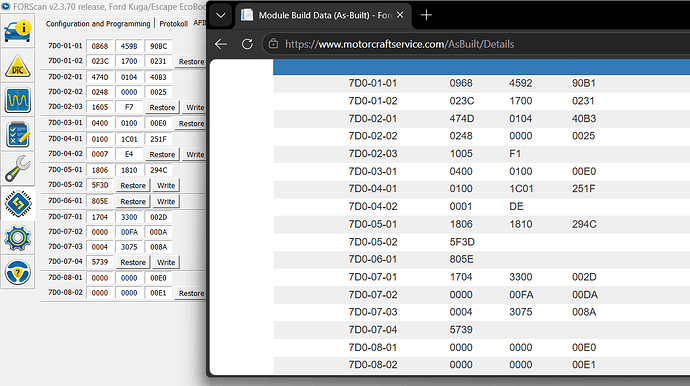Viewport: 690px width, 386px height.
Task: Select web label 7D0-07-03
Action: pyautogui.click(x=373, y=312)
